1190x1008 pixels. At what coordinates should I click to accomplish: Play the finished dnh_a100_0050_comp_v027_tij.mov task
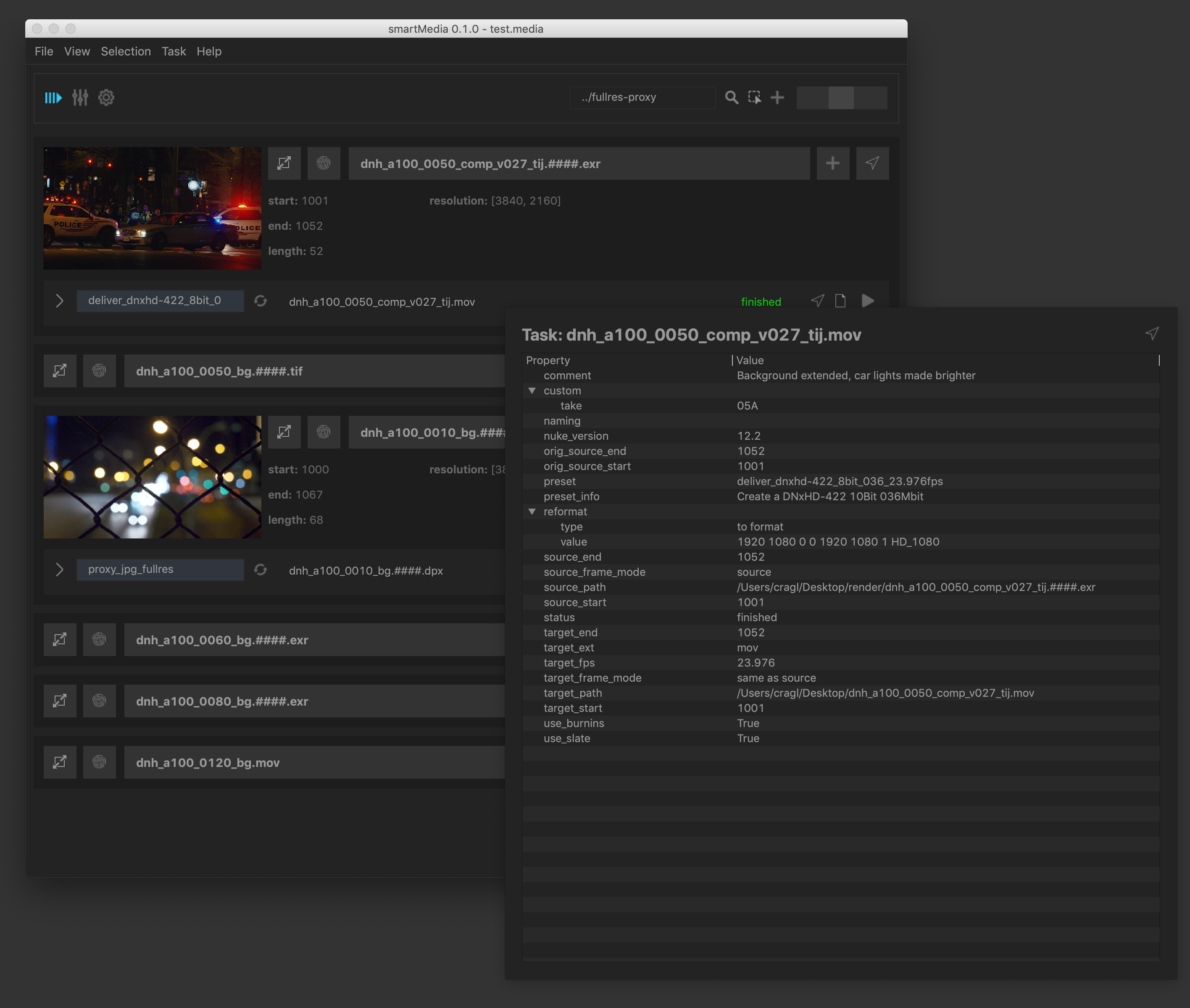[868, 301]
